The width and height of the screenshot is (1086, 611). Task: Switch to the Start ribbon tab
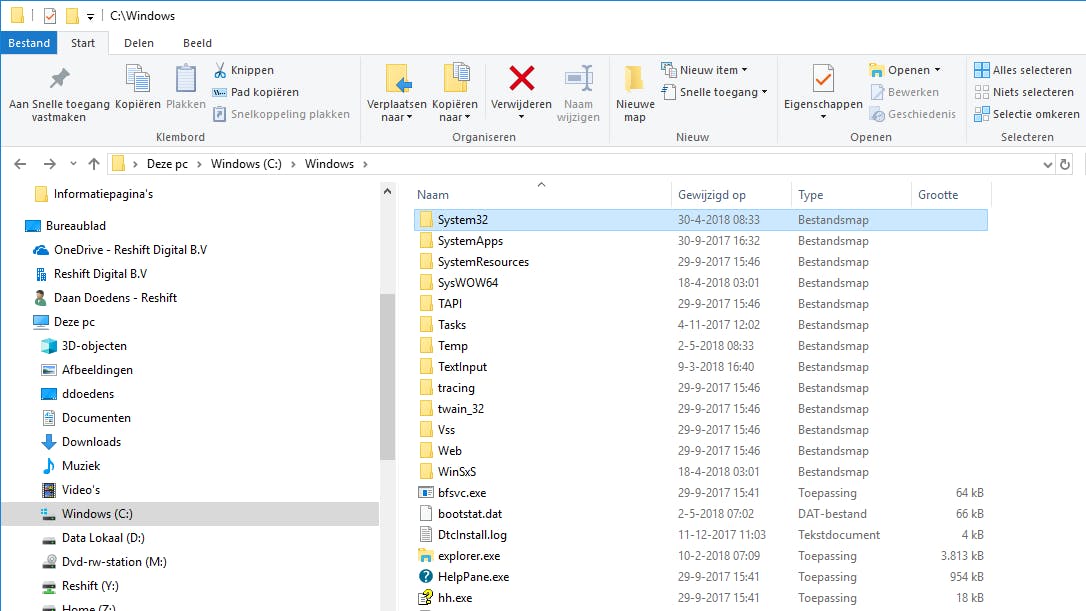pyautogui.click(x=83, y=43)
